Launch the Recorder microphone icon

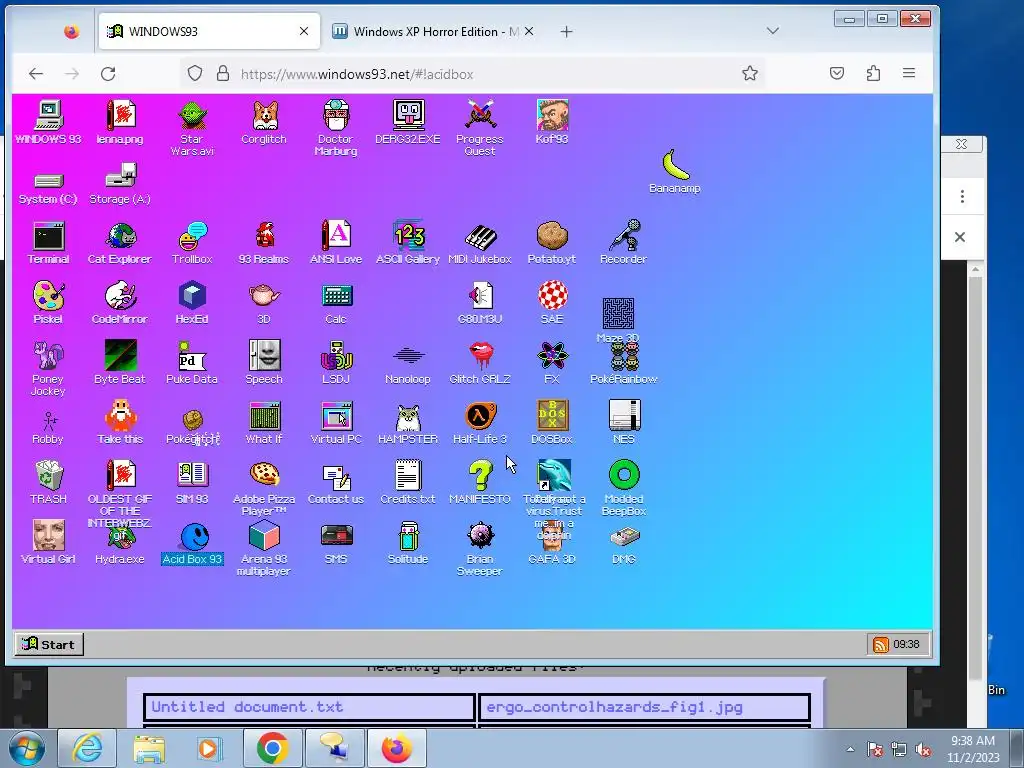click(625, 236)
